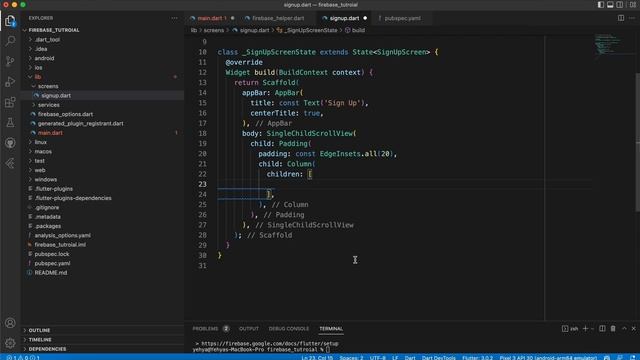Expand the Outline section
Viewport: 640px width, 360px height.
pyautogui.click(x=102, y=330)
